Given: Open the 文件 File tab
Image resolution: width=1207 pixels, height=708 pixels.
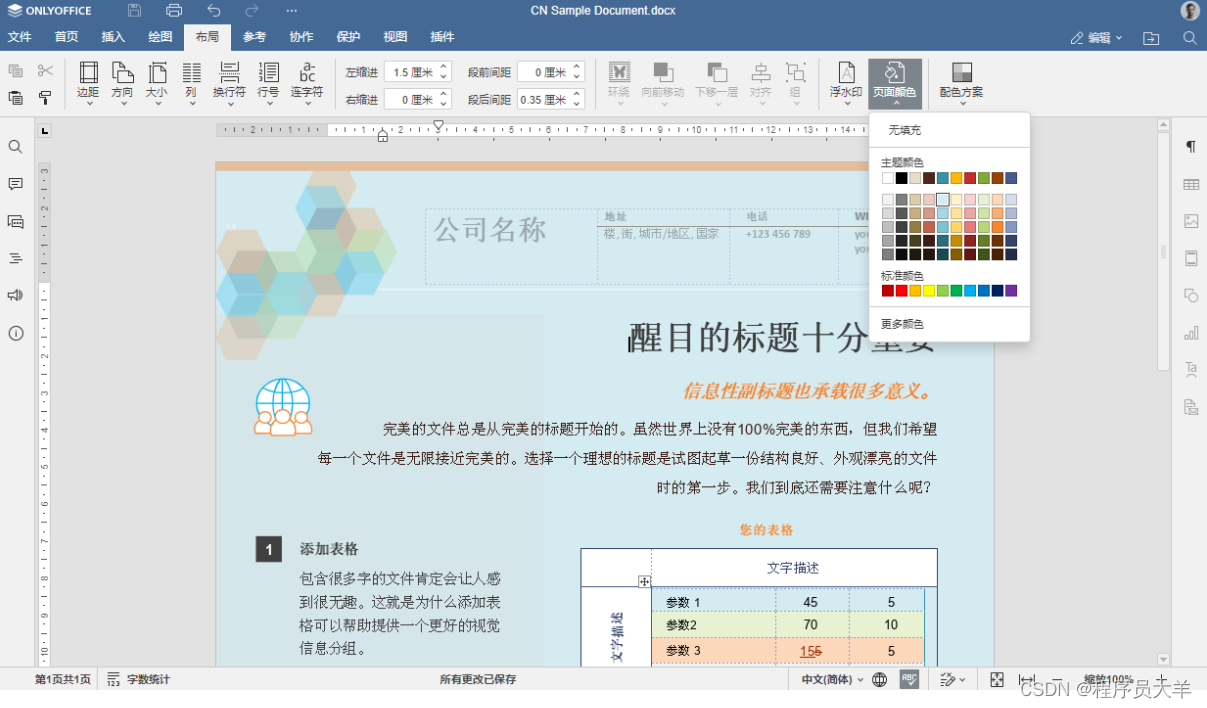Looking at the screenshot, I should tap(20, 38).
